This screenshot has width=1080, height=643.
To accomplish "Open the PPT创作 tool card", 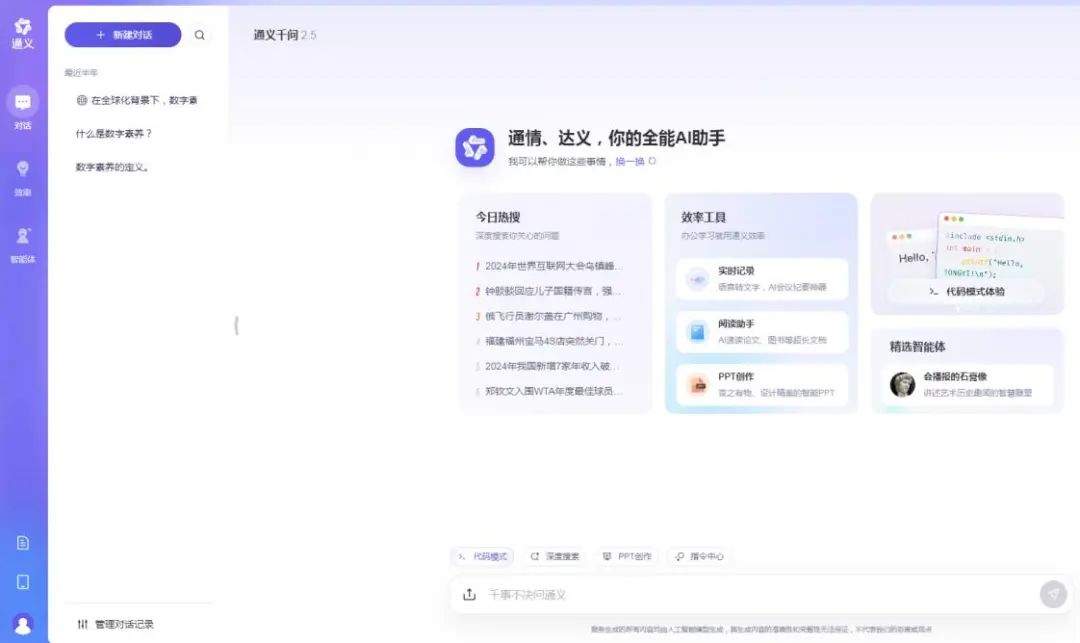I will tap(762, 385).
